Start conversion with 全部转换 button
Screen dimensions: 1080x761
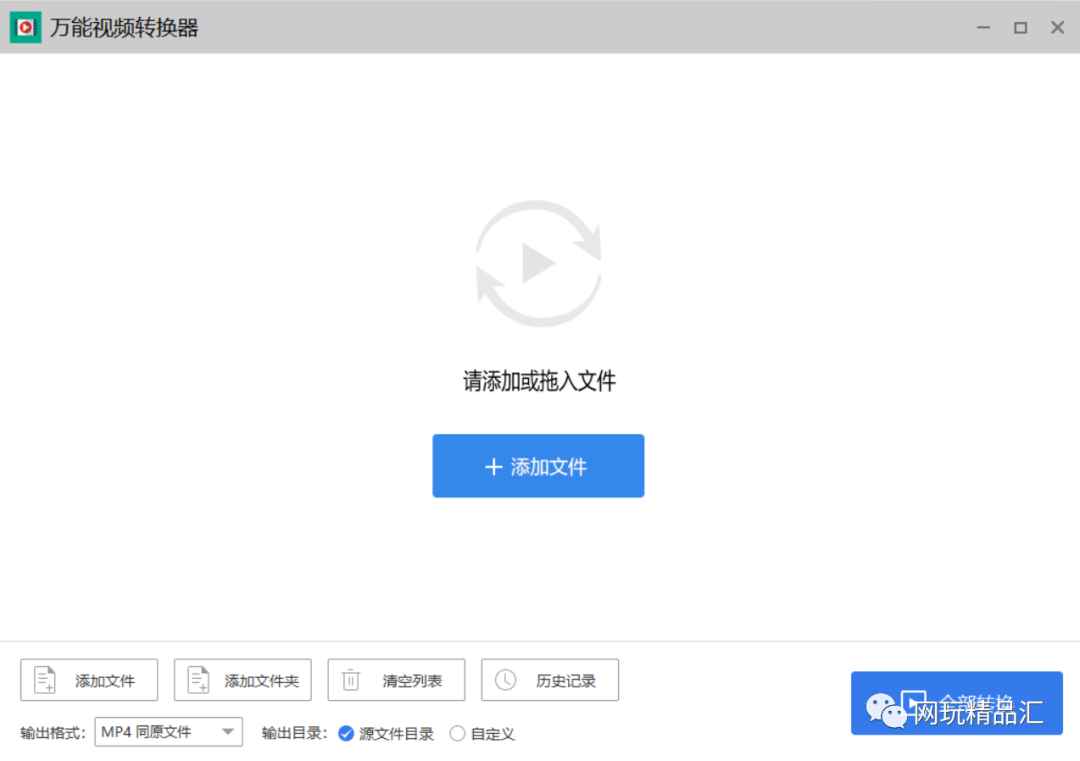957,703
